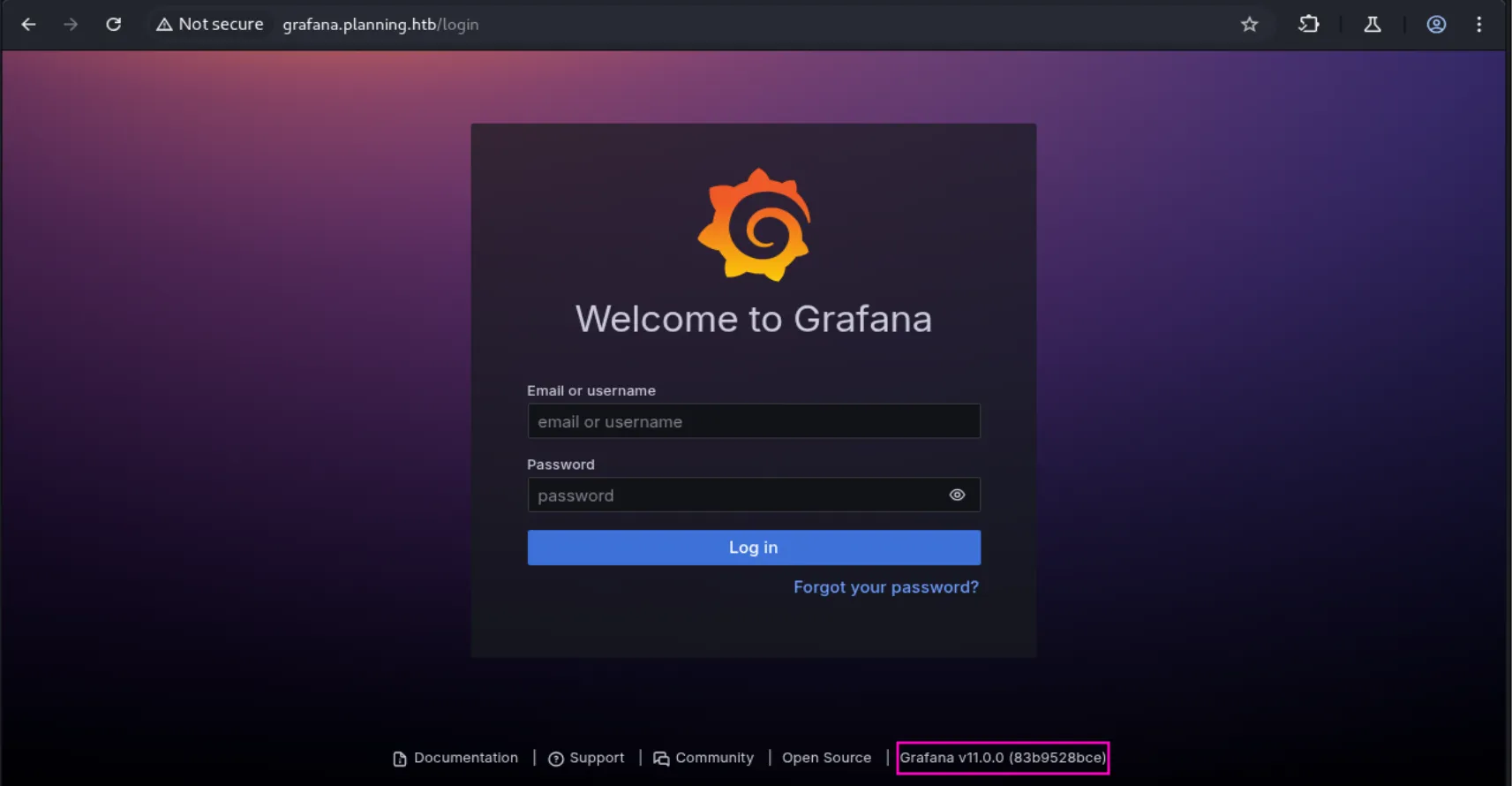Click the Not secure warning icon
This screenshot has height=786, width=1512.
pos(164,25)
